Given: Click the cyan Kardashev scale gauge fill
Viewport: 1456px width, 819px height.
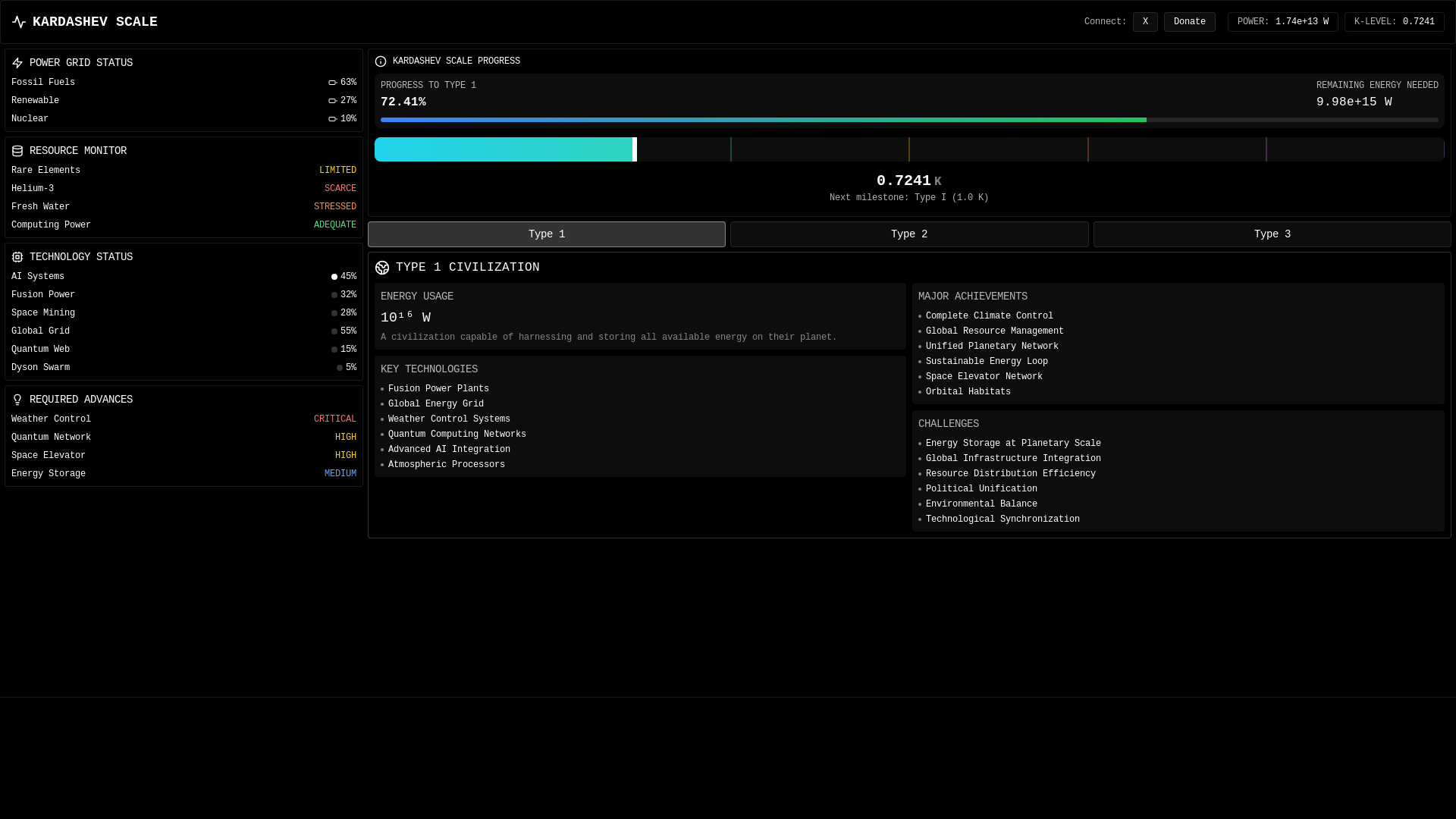Looking at the screenshot, I should pyautogui.click(x=504, y=149).
